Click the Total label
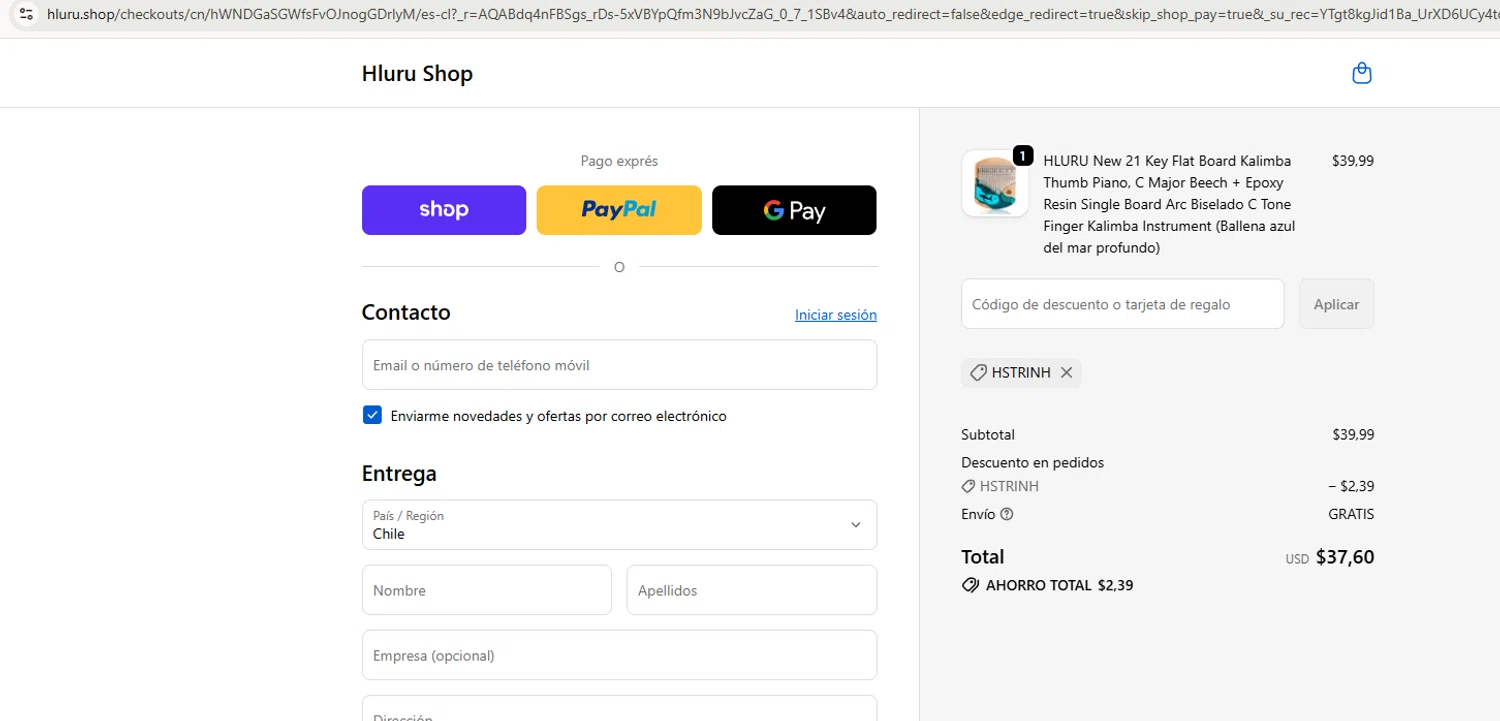Image resolution: width=1500 pixels, height=721 pixels. coord(982,557)
